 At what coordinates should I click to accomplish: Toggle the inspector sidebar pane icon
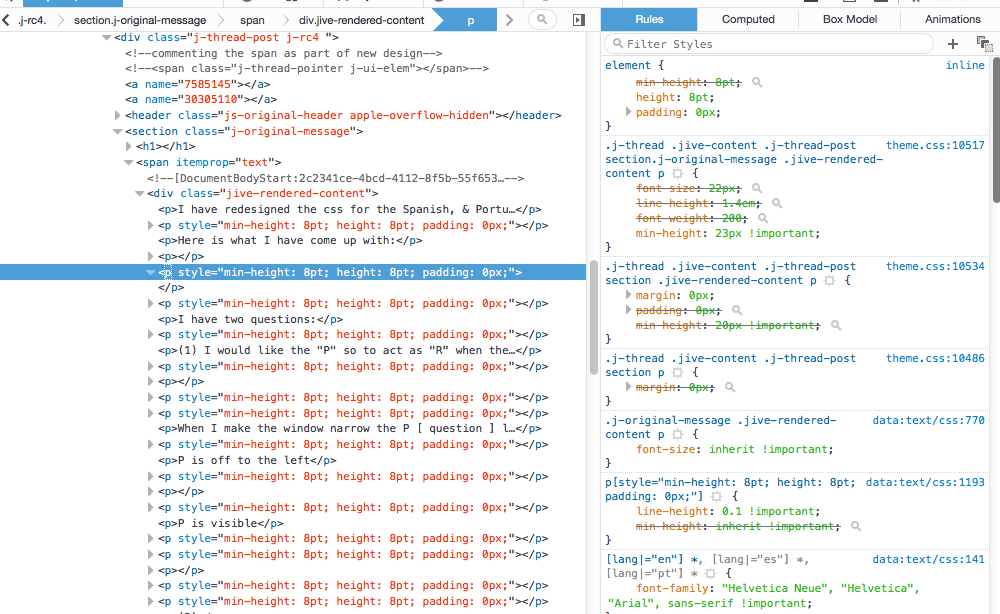(x=578, y=20)
